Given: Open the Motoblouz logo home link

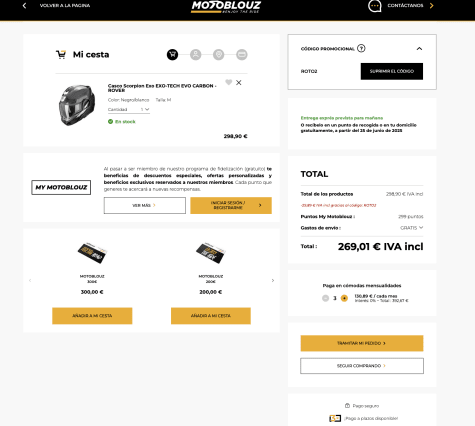Looking at the screenshot, I should tap(226, 7).
